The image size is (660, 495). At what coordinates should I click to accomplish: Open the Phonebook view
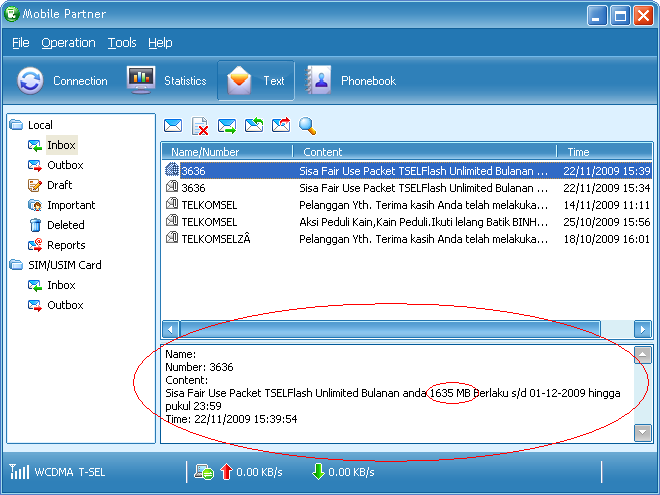click(x=350, y=80)
